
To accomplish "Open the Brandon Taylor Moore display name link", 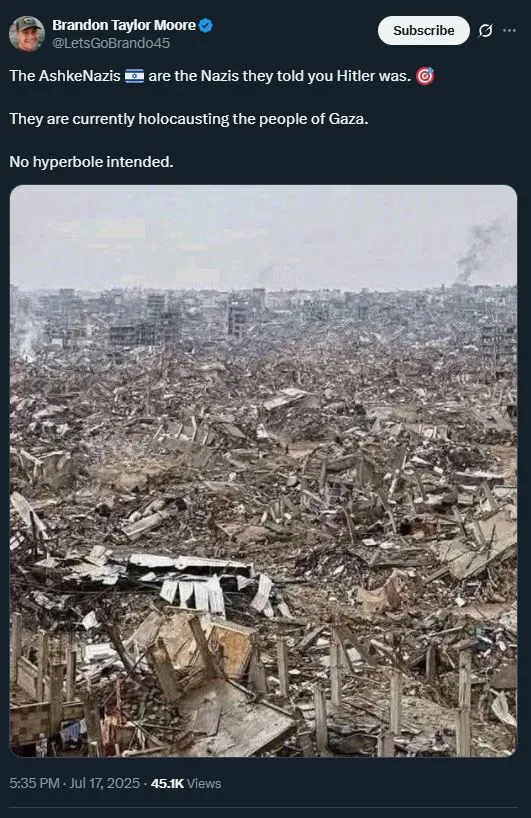I will 124,25.
